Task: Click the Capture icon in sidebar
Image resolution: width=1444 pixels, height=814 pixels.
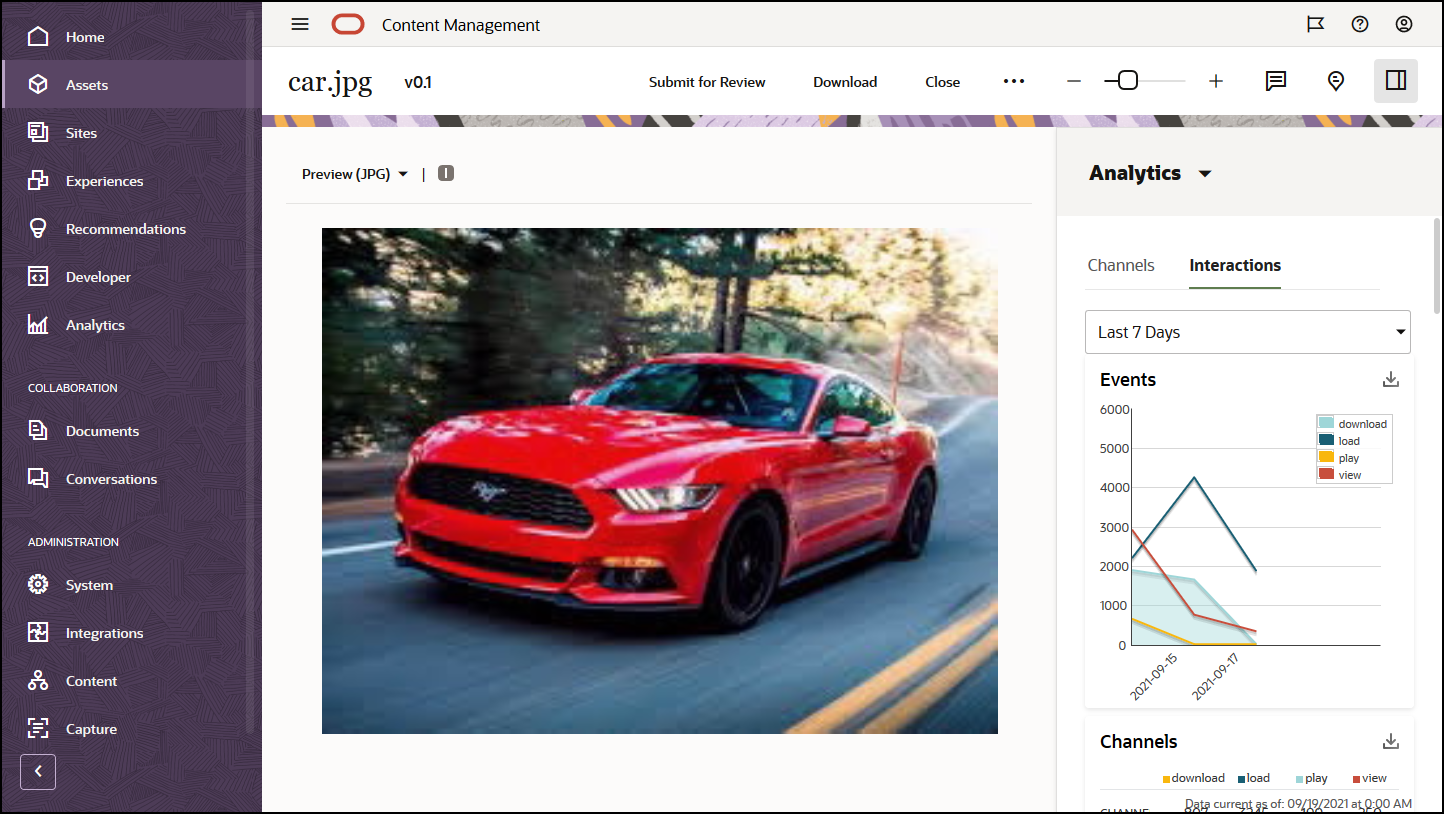Action: coord(38,729)
